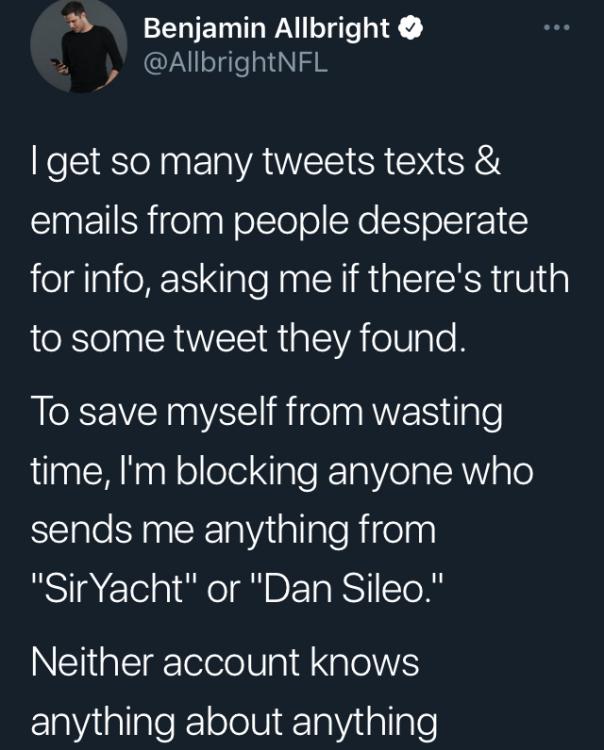Image resolution: width=604 pixels, height=750 pixels.
Task: Click the ampersand after "texts"
Action: [484, 163]
